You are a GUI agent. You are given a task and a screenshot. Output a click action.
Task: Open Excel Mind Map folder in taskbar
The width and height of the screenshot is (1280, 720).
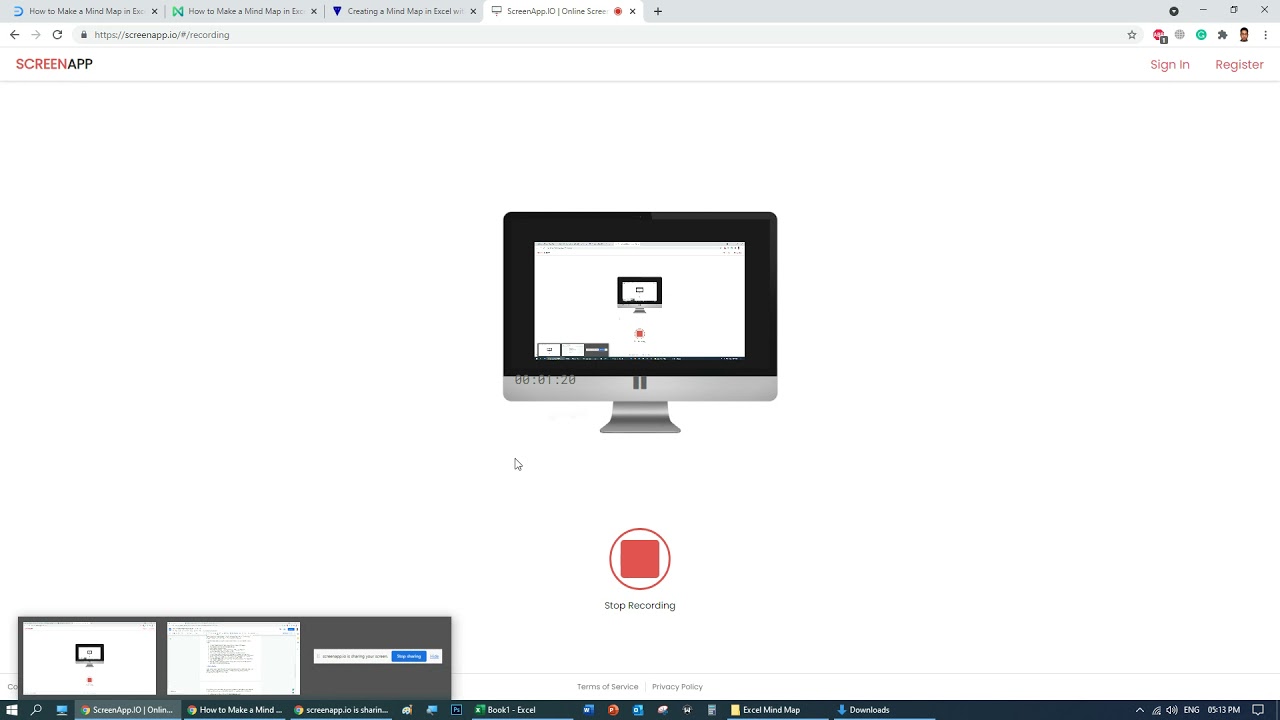point(777,710)
